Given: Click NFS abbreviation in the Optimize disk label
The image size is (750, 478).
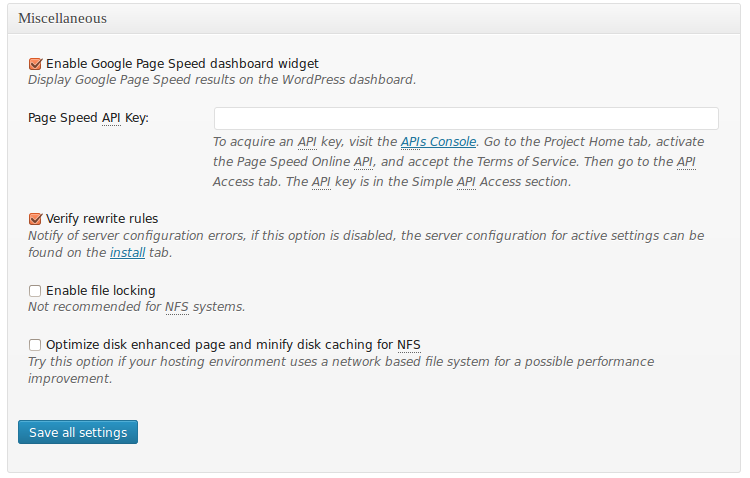Looking at the screenshot, I should [408, 345].
